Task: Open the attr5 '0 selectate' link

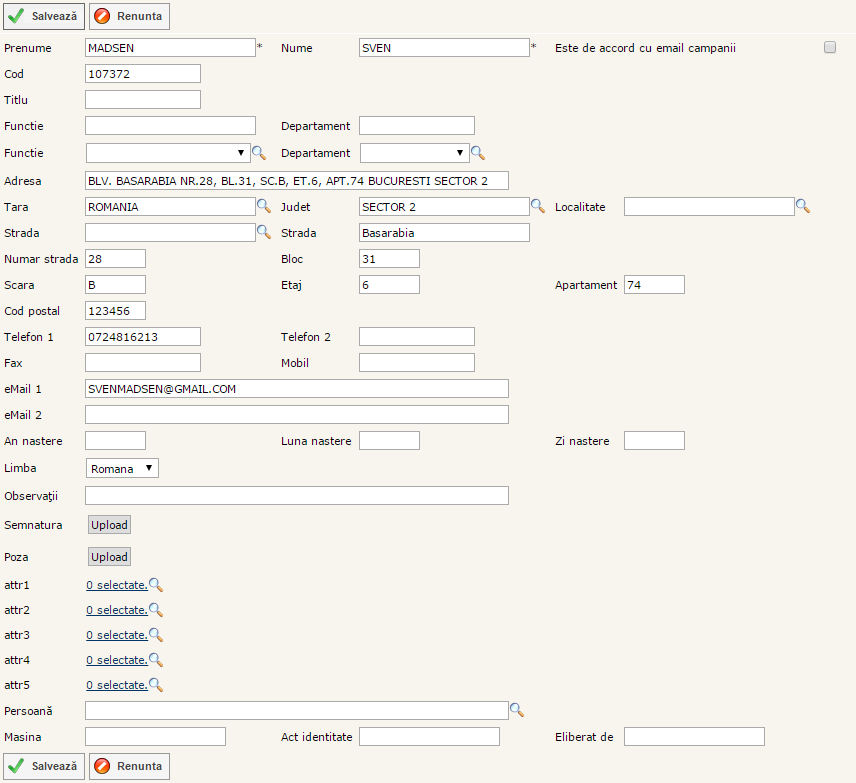Action: pos(116,685)
